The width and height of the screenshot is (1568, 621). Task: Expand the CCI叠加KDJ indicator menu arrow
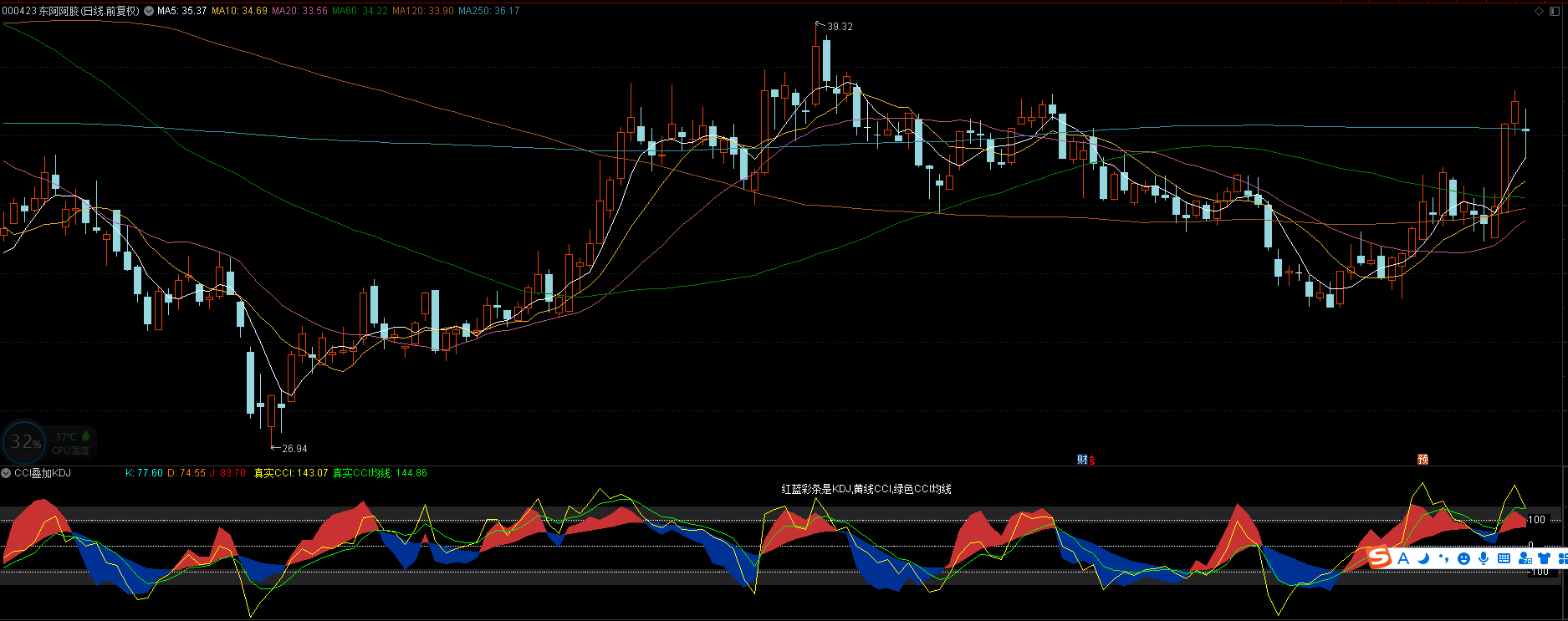coord(6,473)
